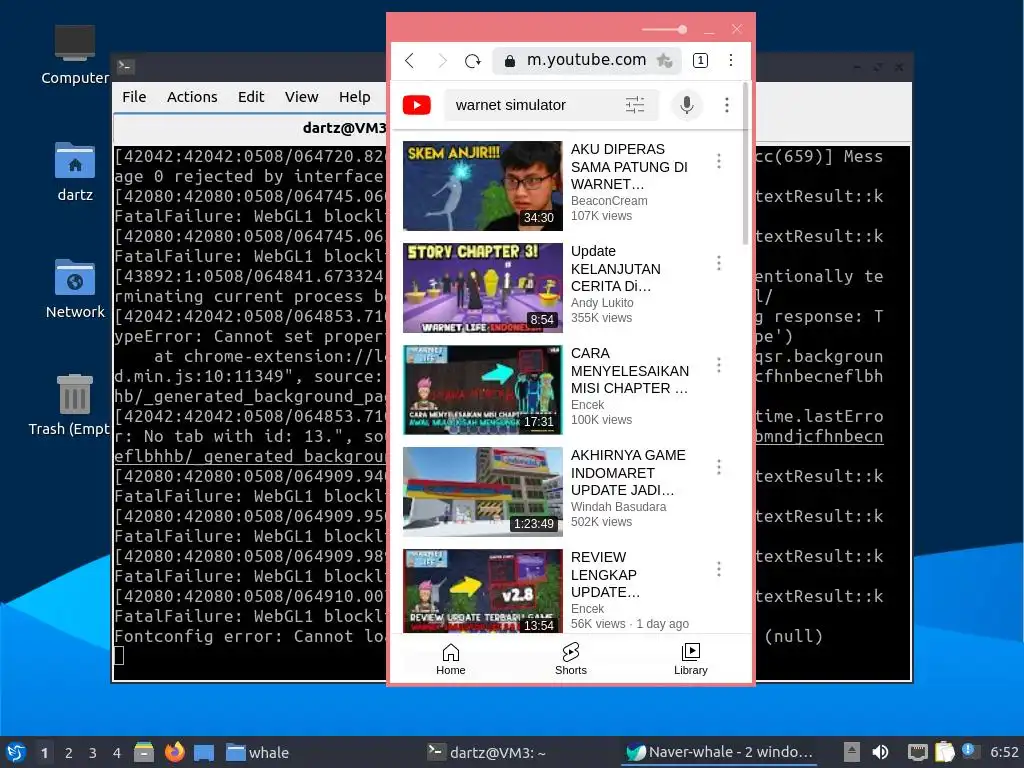Click the Andy Lukito channel name
Viewport: 1024px width, 768px height.
601,302
